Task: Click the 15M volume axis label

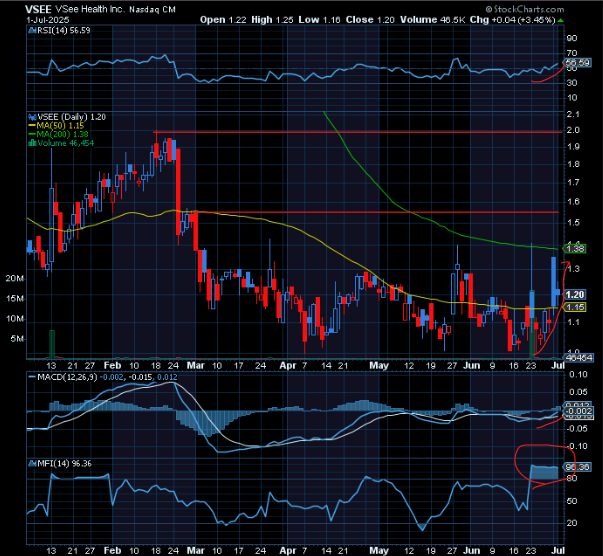Action: point(15,298)
